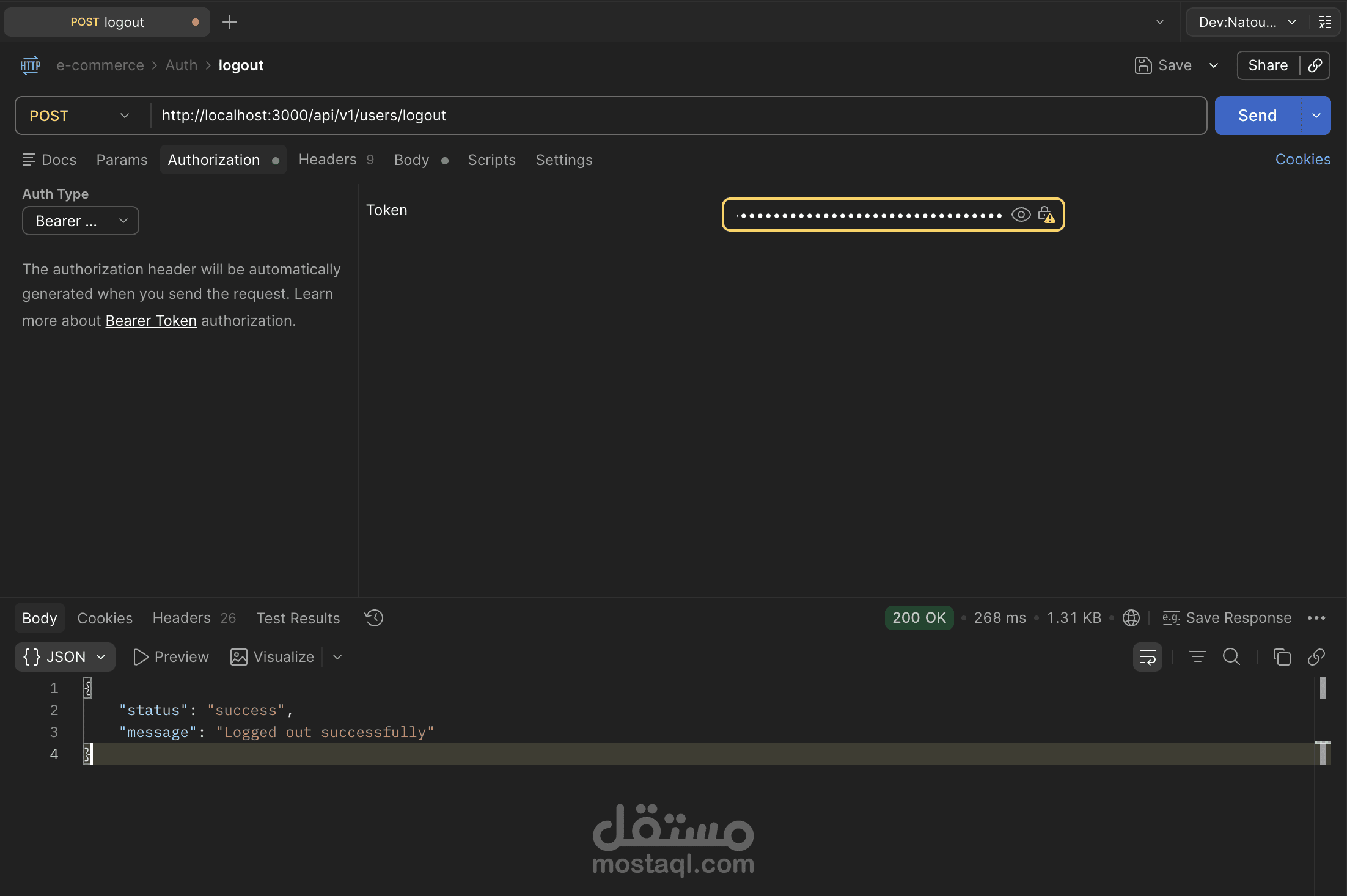Click the response link icon

[x=1316, y=657]
